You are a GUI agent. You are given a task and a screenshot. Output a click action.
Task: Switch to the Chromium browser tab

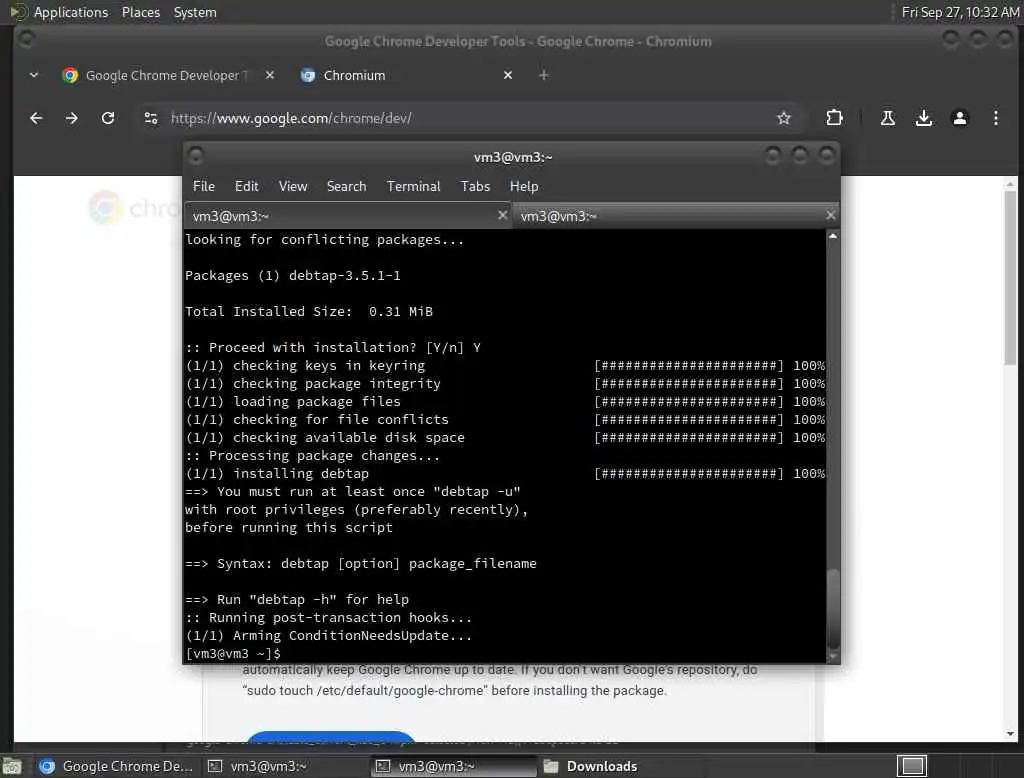[405, 75]
